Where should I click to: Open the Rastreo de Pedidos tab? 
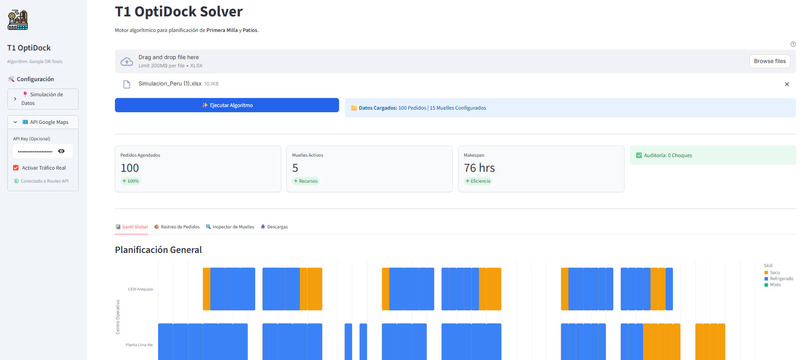coord(176,227)
